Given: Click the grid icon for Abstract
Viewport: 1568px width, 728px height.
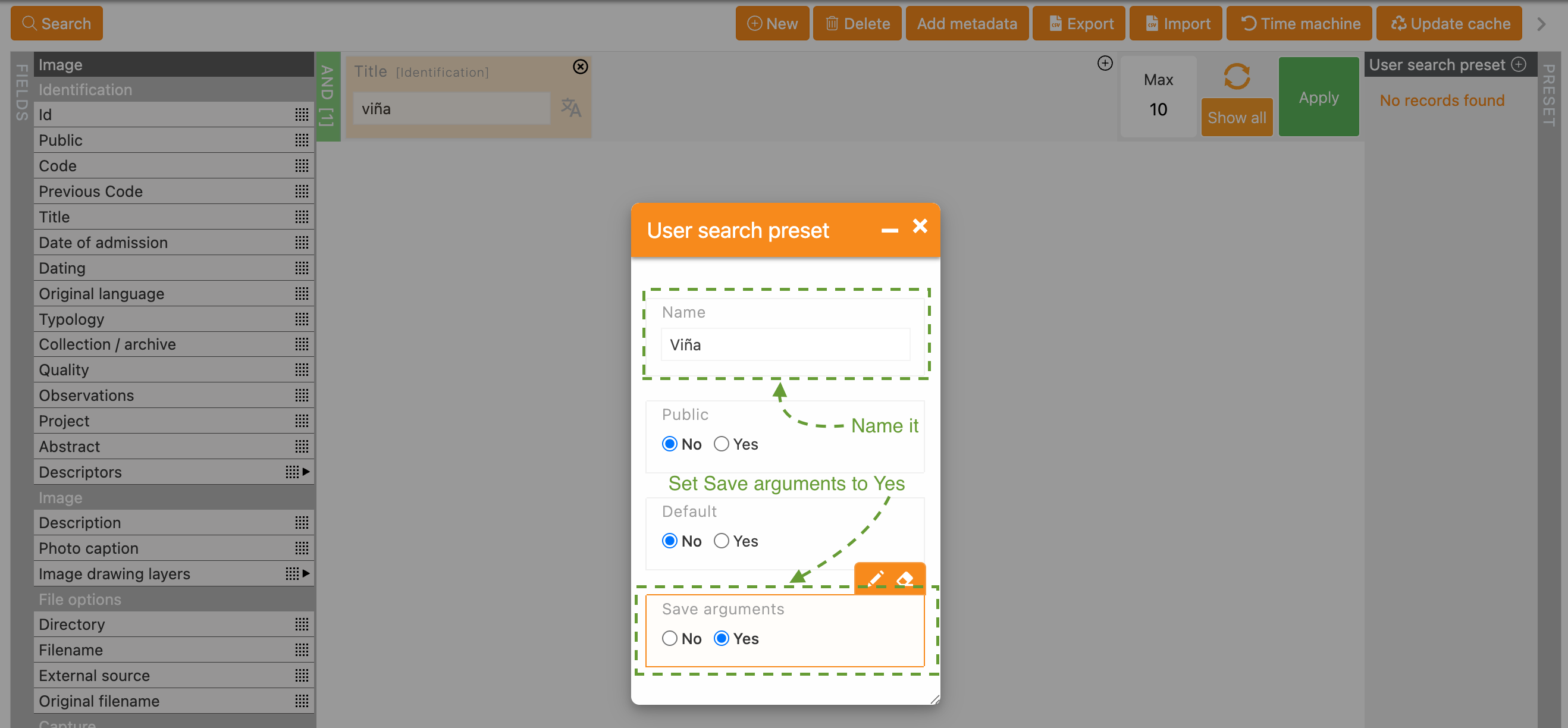Looking at the screenshot, I should tap(302, 446).
